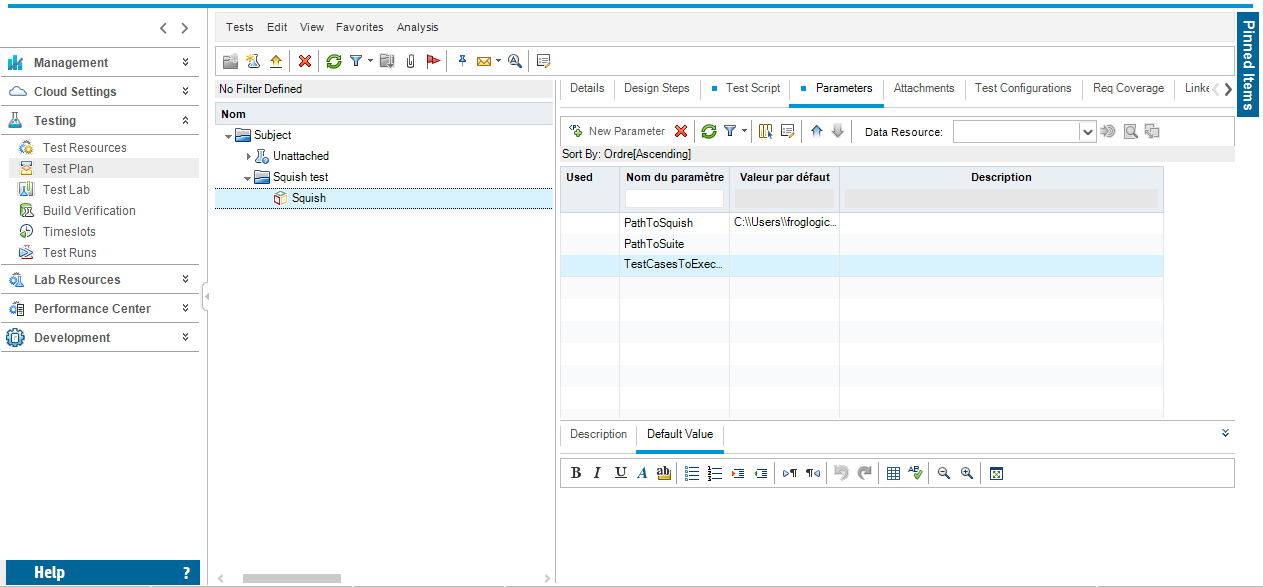
Task: Expand the Unattached folder node
Action: 249,156
